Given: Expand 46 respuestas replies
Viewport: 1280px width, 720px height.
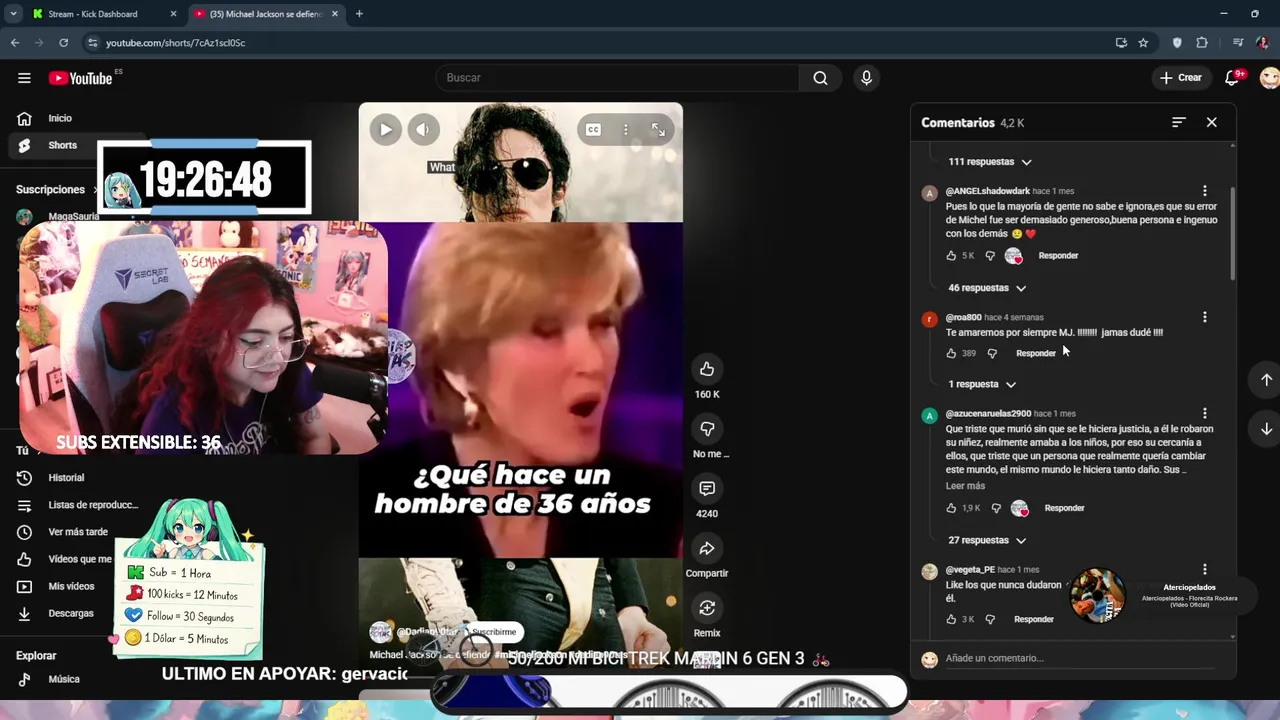Looking at the screenshot, I should coord(987,288).
